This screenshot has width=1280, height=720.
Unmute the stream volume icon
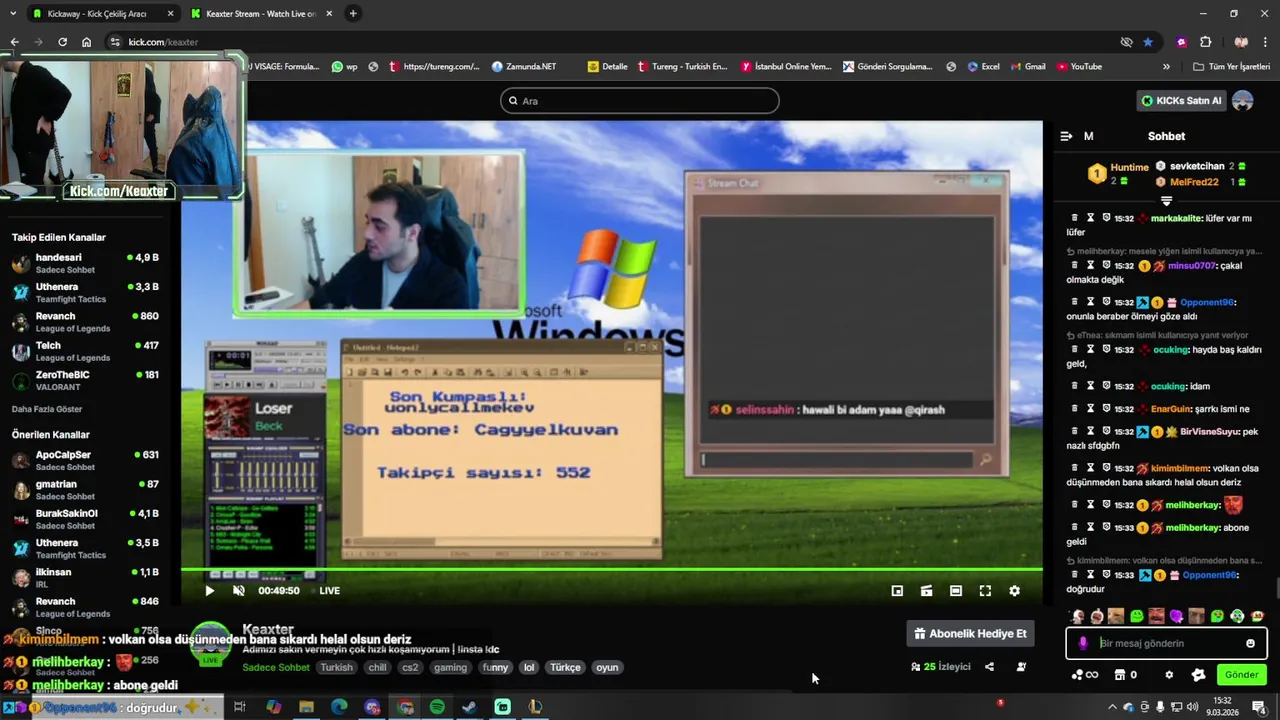click(x=238, y=591)
